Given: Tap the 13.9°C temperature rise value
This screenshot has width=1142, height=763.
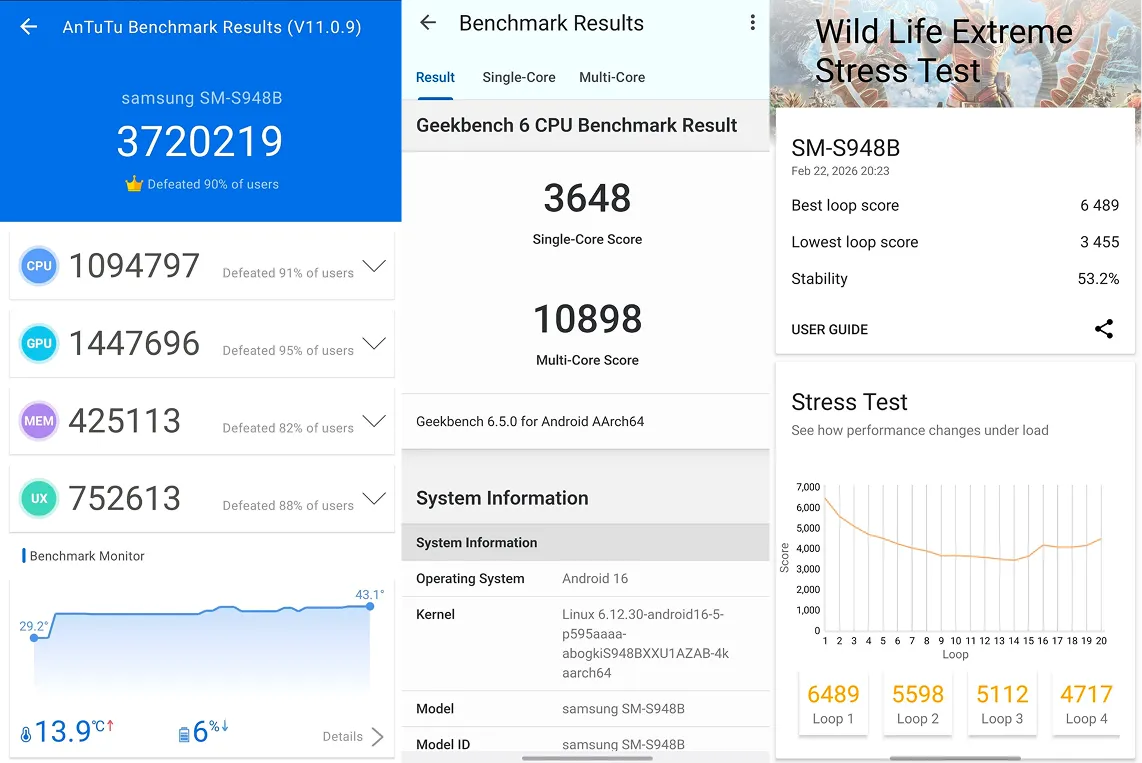Looking at the screenshot, I should coord(73,732).
